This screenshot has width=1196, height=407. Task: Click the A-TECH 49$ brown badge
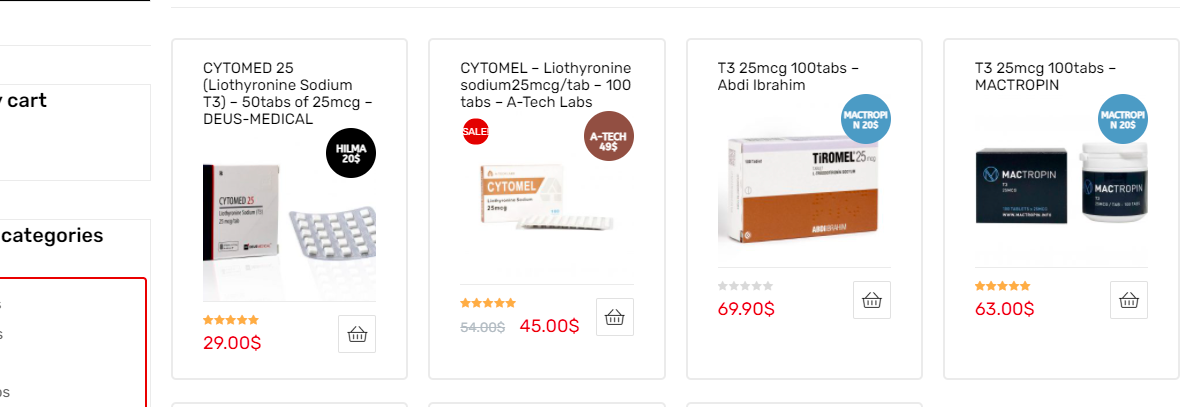tap(609, 136)
